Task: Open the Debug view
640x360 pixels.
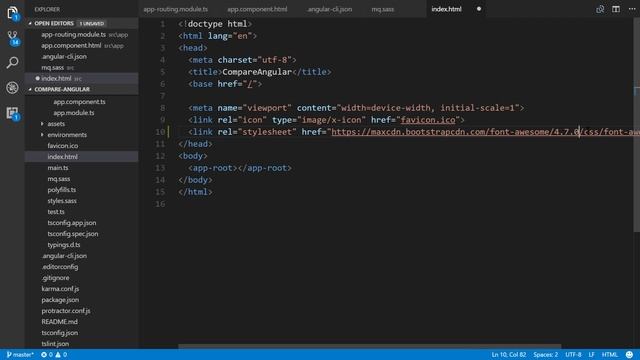Action: (x=12, y=88)
